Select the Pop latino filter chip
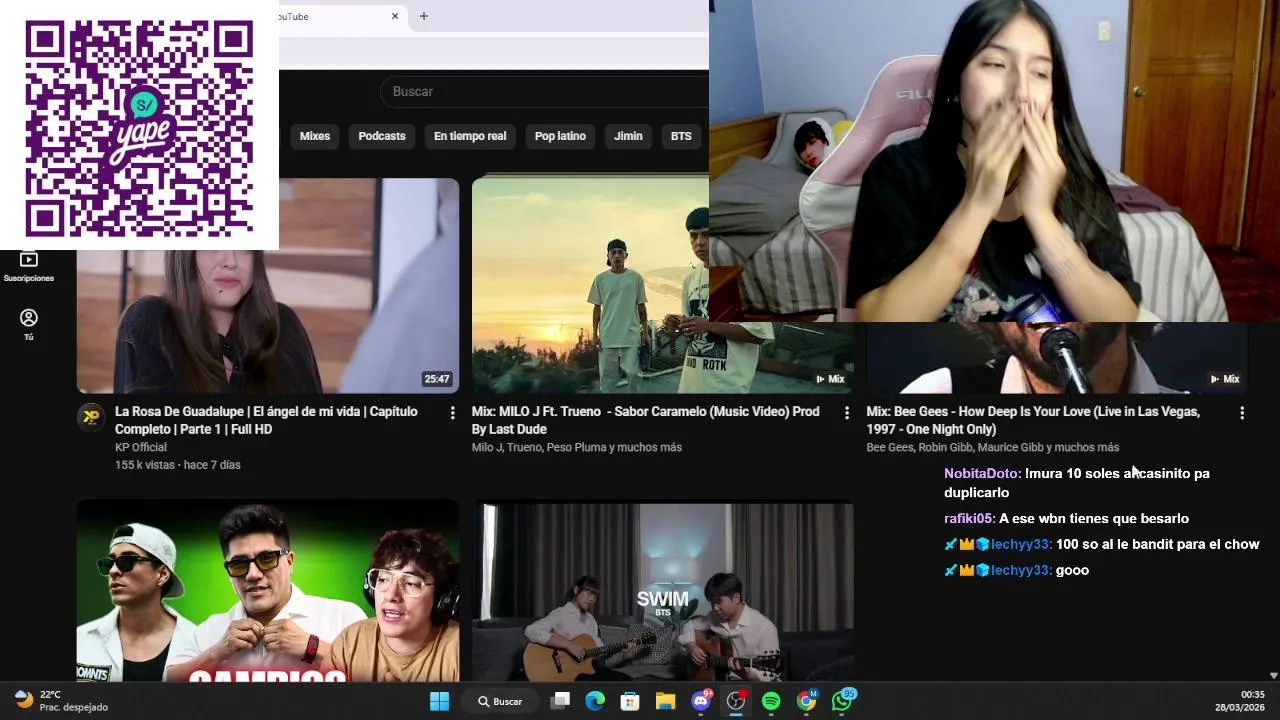The height and width of the screenshot is (720, 1280). pos(560,136)
